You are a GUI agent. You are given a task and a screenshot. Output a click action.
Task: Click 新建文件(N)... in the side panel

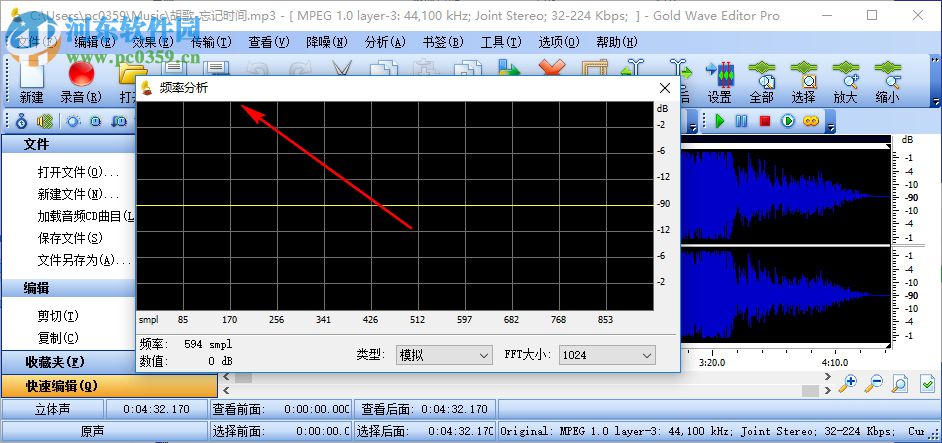pyautogui.click(x=78, y=194)
